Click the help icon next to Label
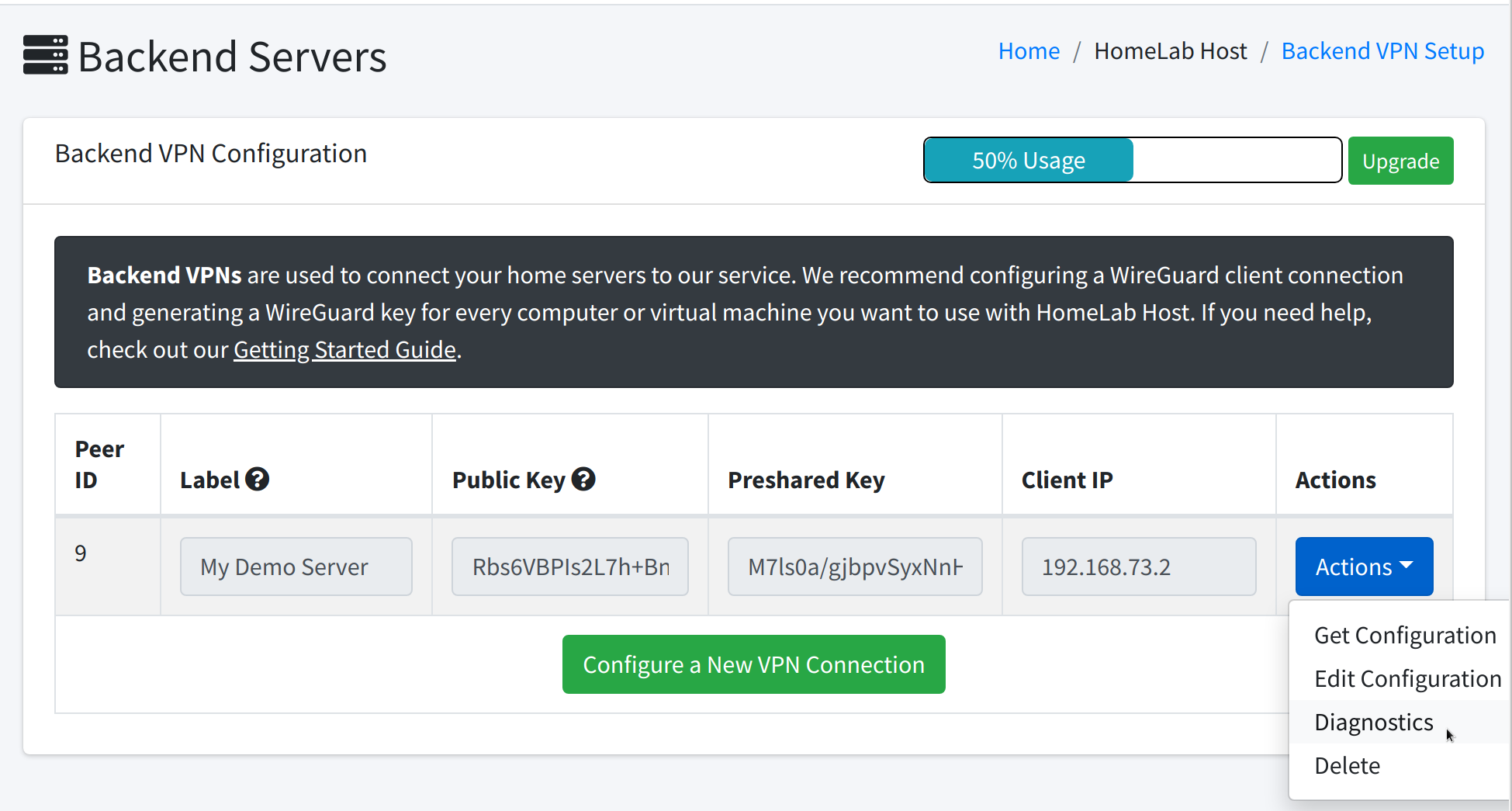Viewport: 1512px width, 811px height. (x=257, y=480)
